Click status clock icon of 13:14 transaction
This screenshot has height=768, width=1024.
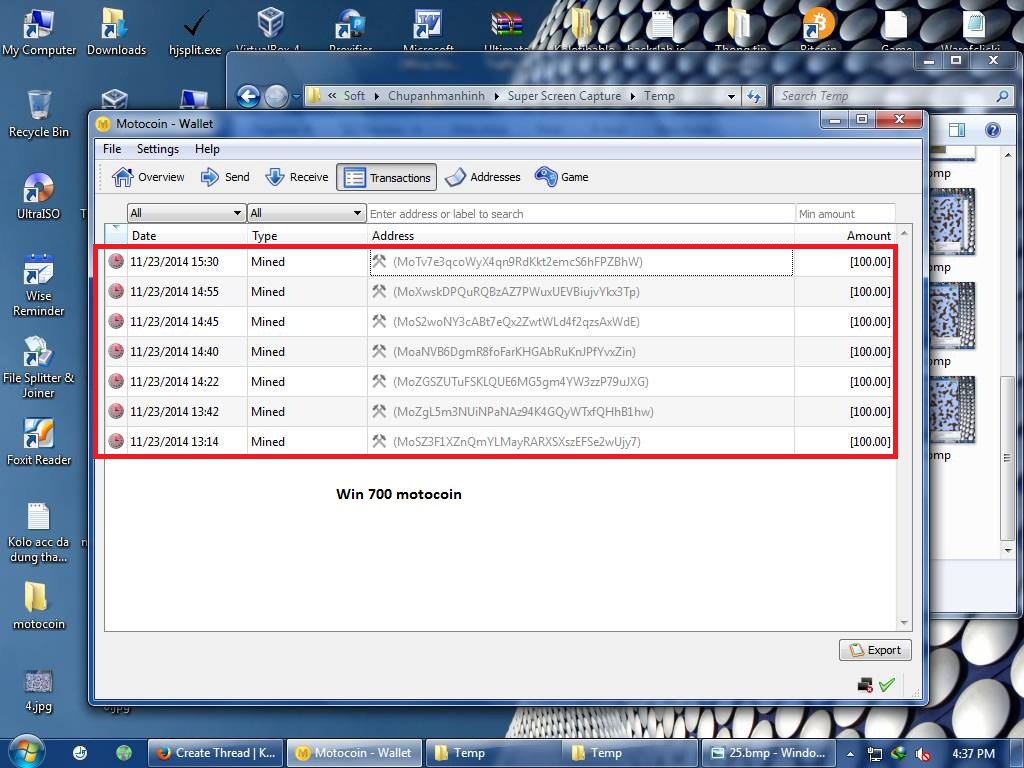click(x=116, y=441)
